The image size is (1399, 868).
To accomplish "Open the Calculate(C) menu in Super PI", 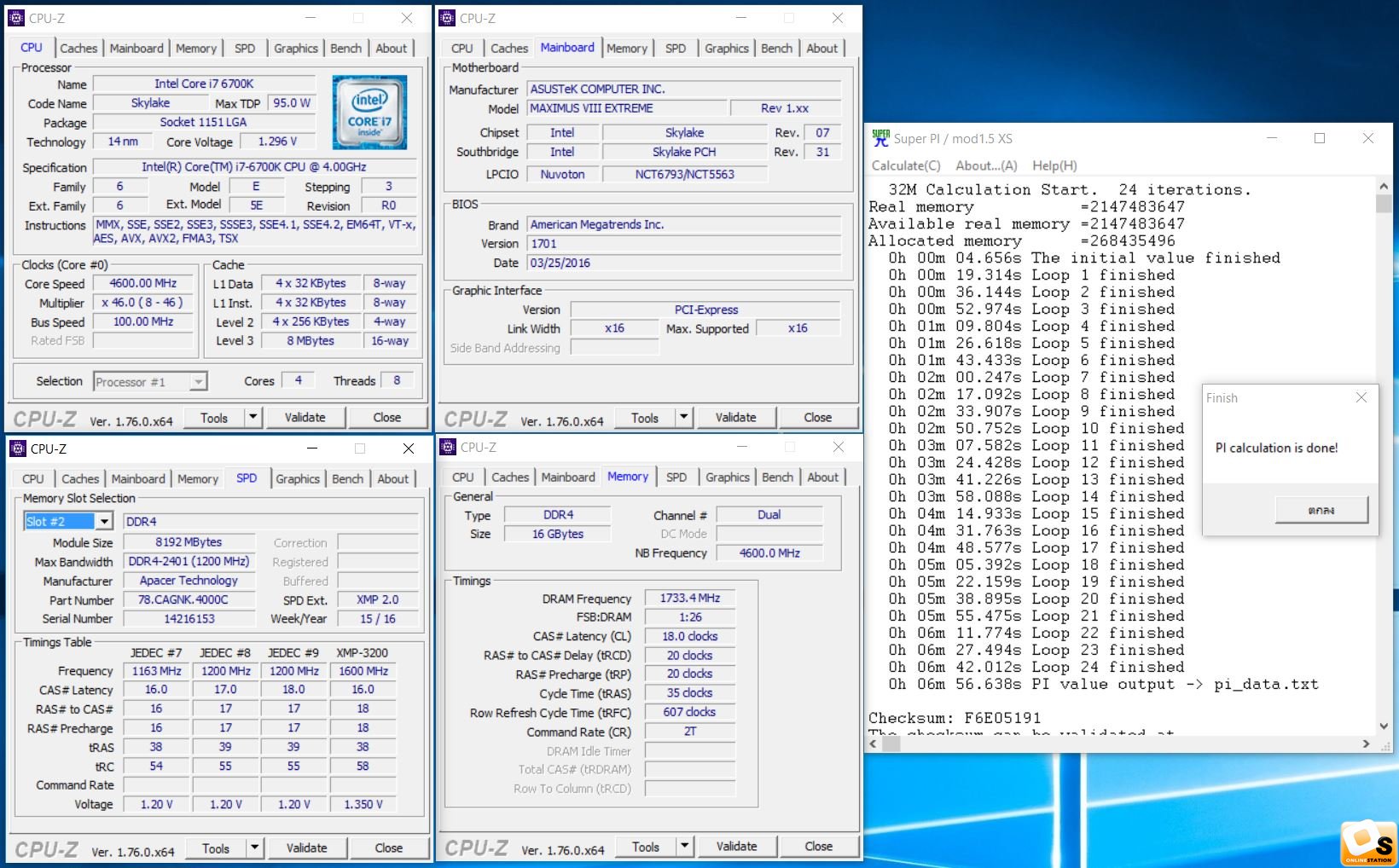I will [x=906, y=165].
